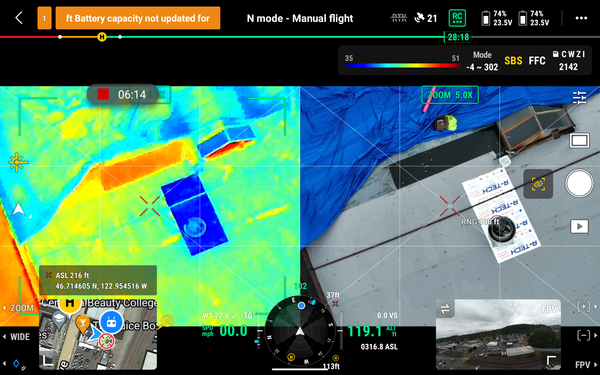Toggle the display aspect rectangle icon
The image size is (600, 375).
click(579, 140)
